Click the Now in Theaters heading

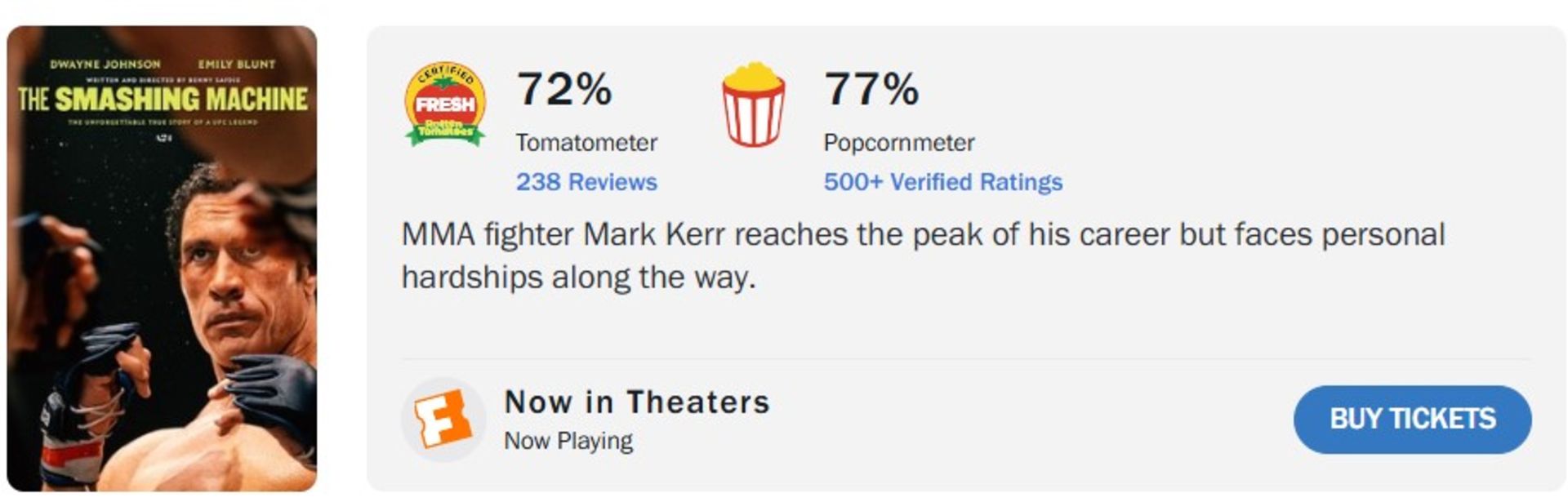pyautogui.click(x=637, y=402)
